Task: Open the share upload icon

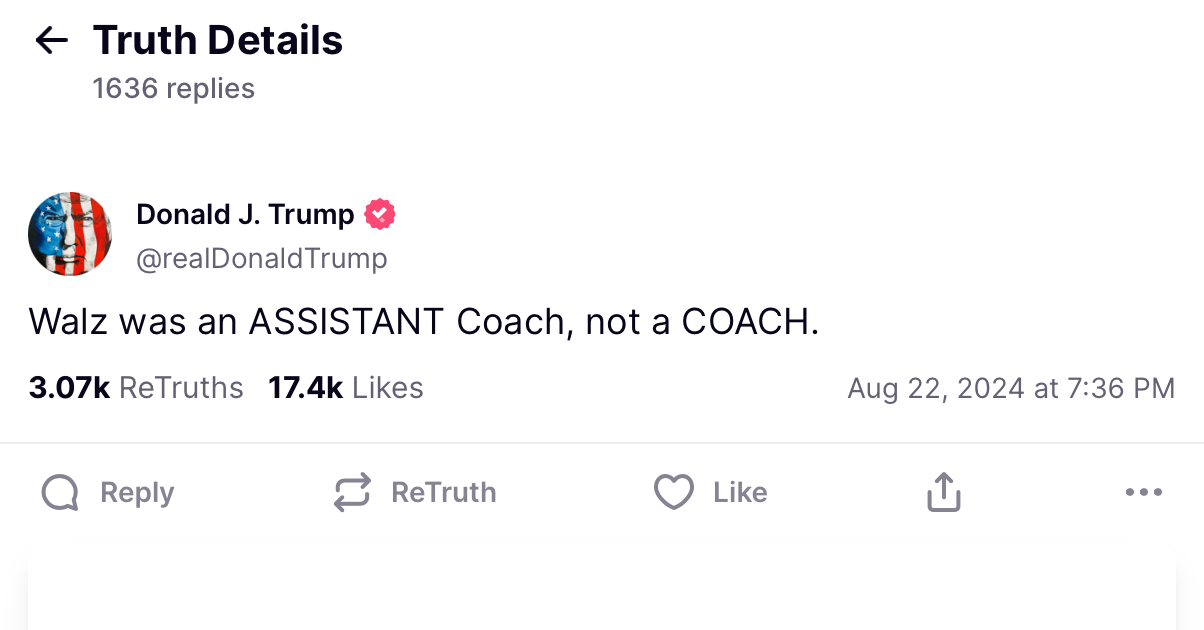Action: tap(943, 492)
